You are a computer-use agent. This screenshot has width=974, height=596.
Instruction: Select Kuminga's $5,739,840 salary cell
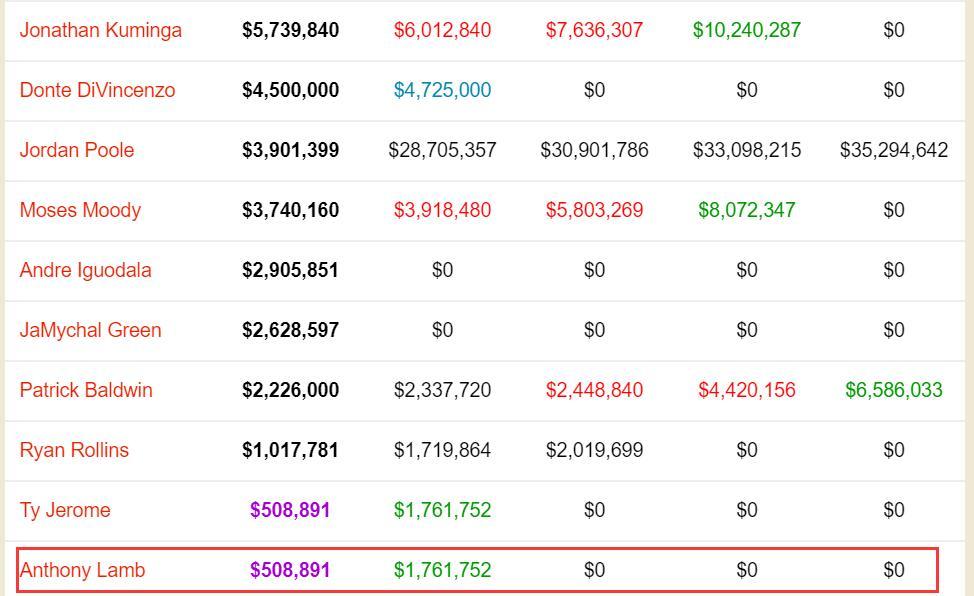pyautogui.click(x=291, y=30)
